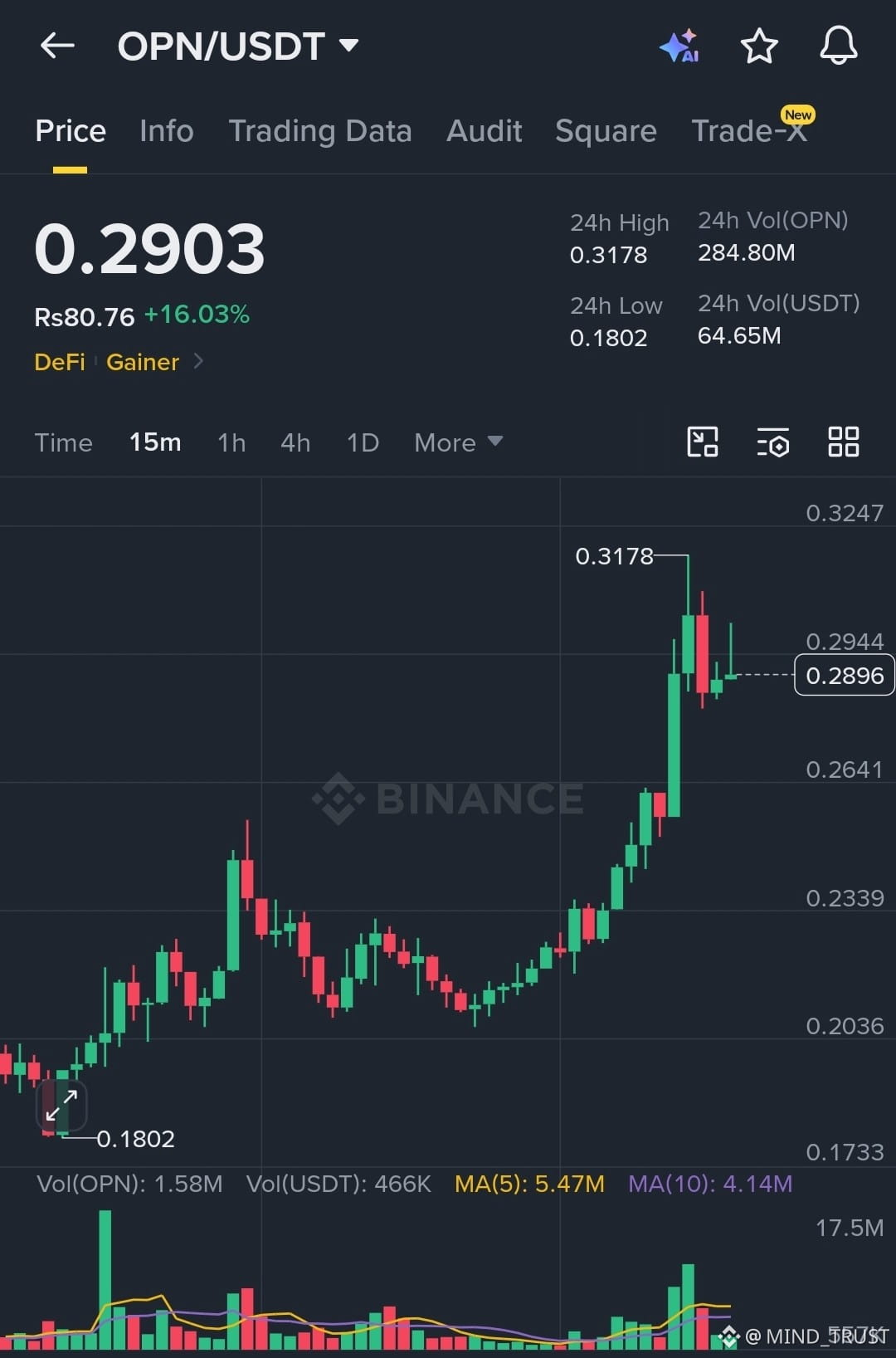Tap the 0.2896 current price marker
896x1358 pixels.
844,675
